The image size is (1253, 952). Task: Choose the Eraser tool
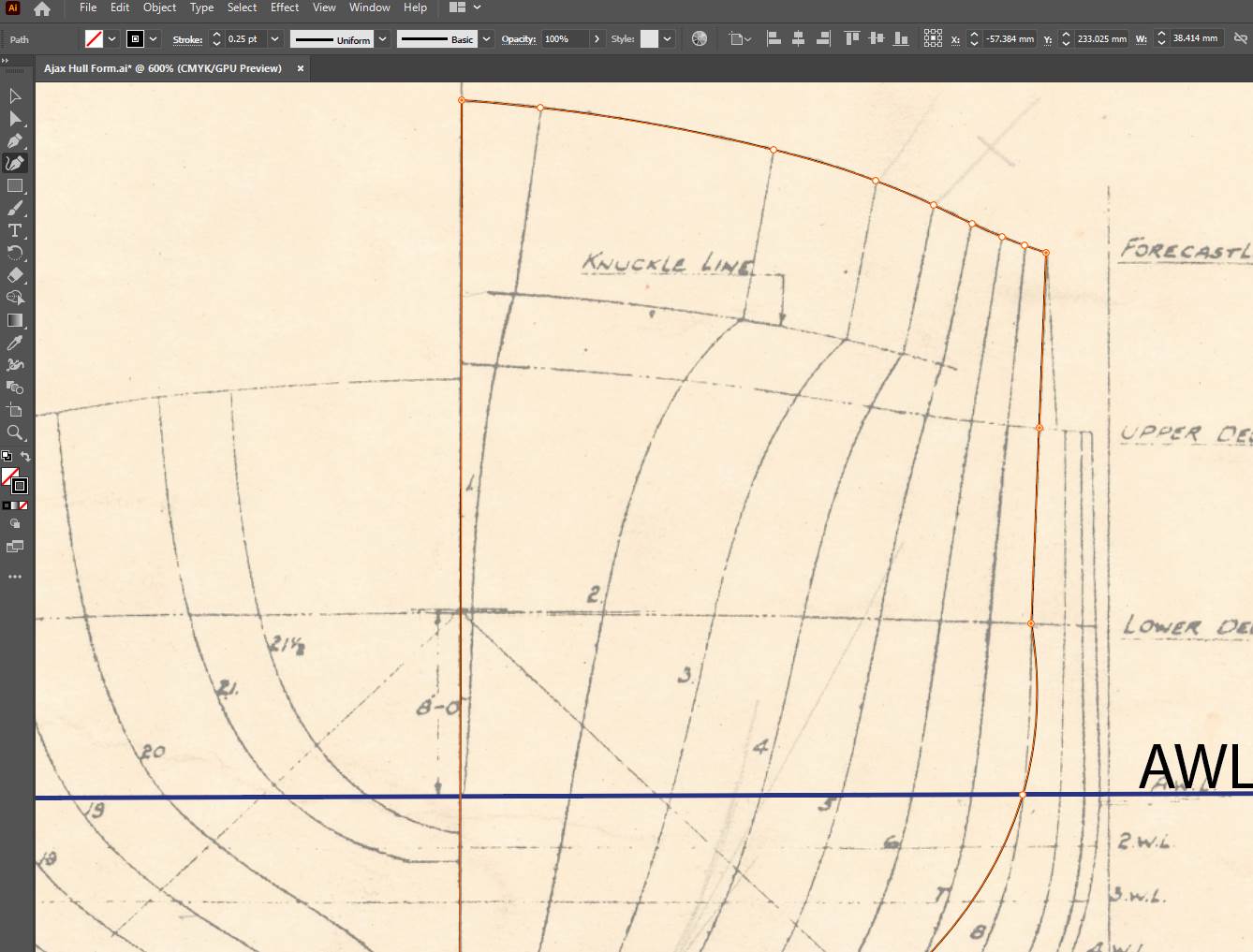(x=15, y=275)
